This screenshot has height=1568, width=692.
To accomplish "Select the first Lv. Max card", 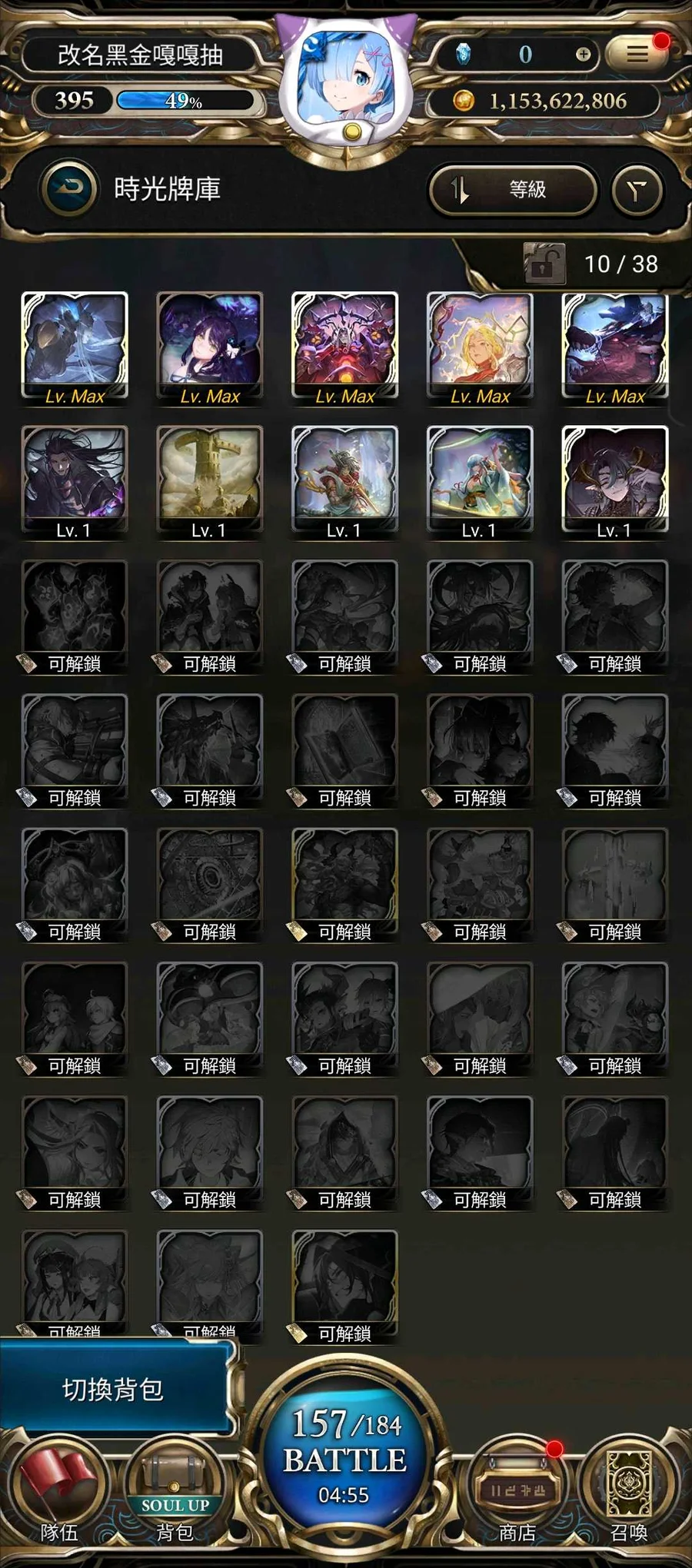I will pos(75,349).
